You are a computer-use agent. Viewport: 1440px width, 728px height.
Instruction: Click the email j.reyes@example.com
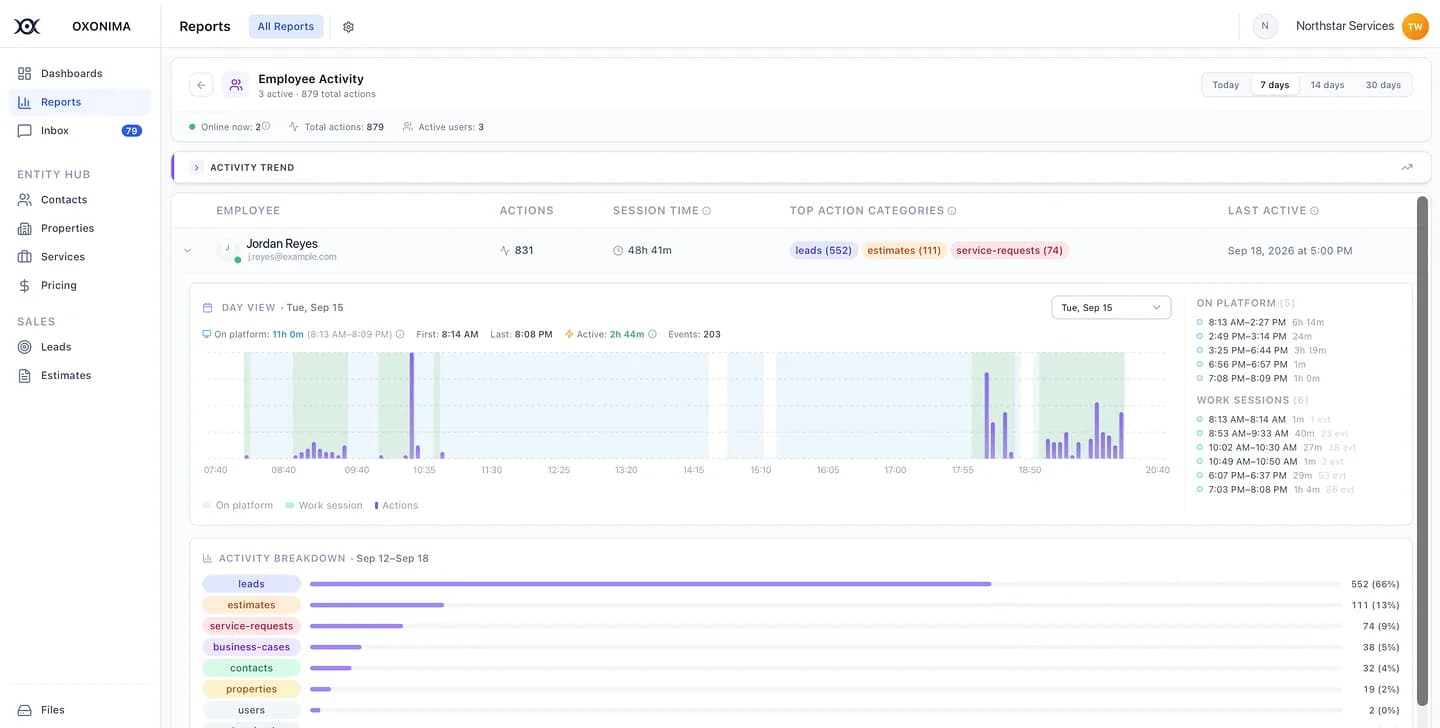point(292,257)
